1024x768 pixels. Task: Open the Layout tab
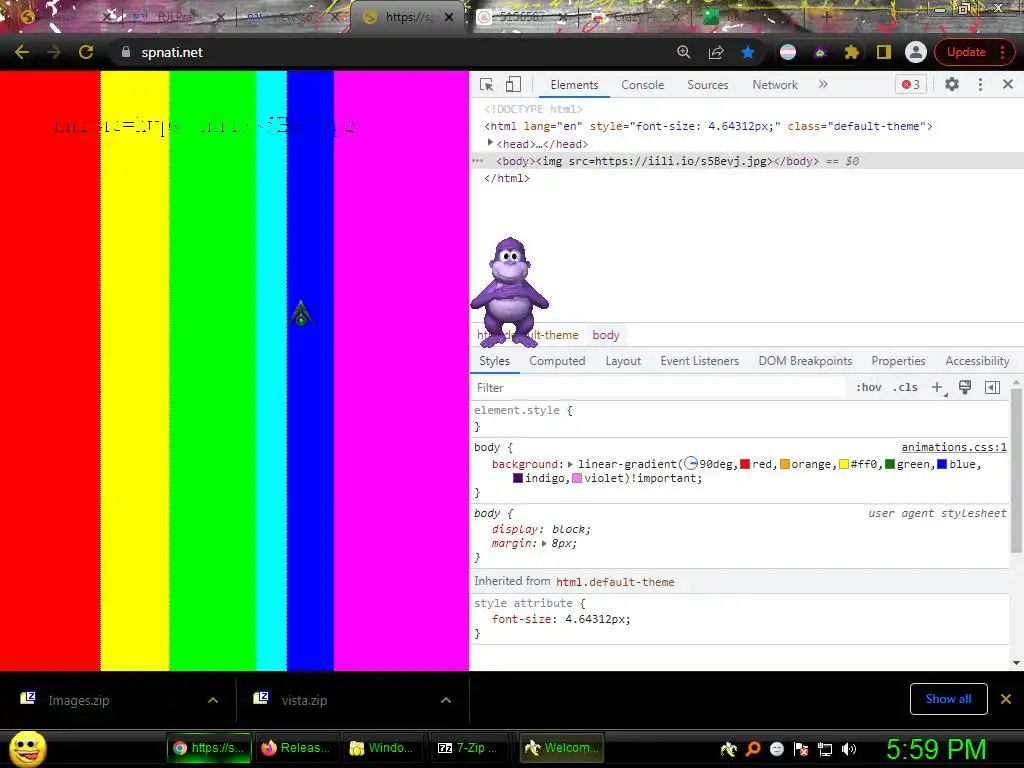coord(623,361)
